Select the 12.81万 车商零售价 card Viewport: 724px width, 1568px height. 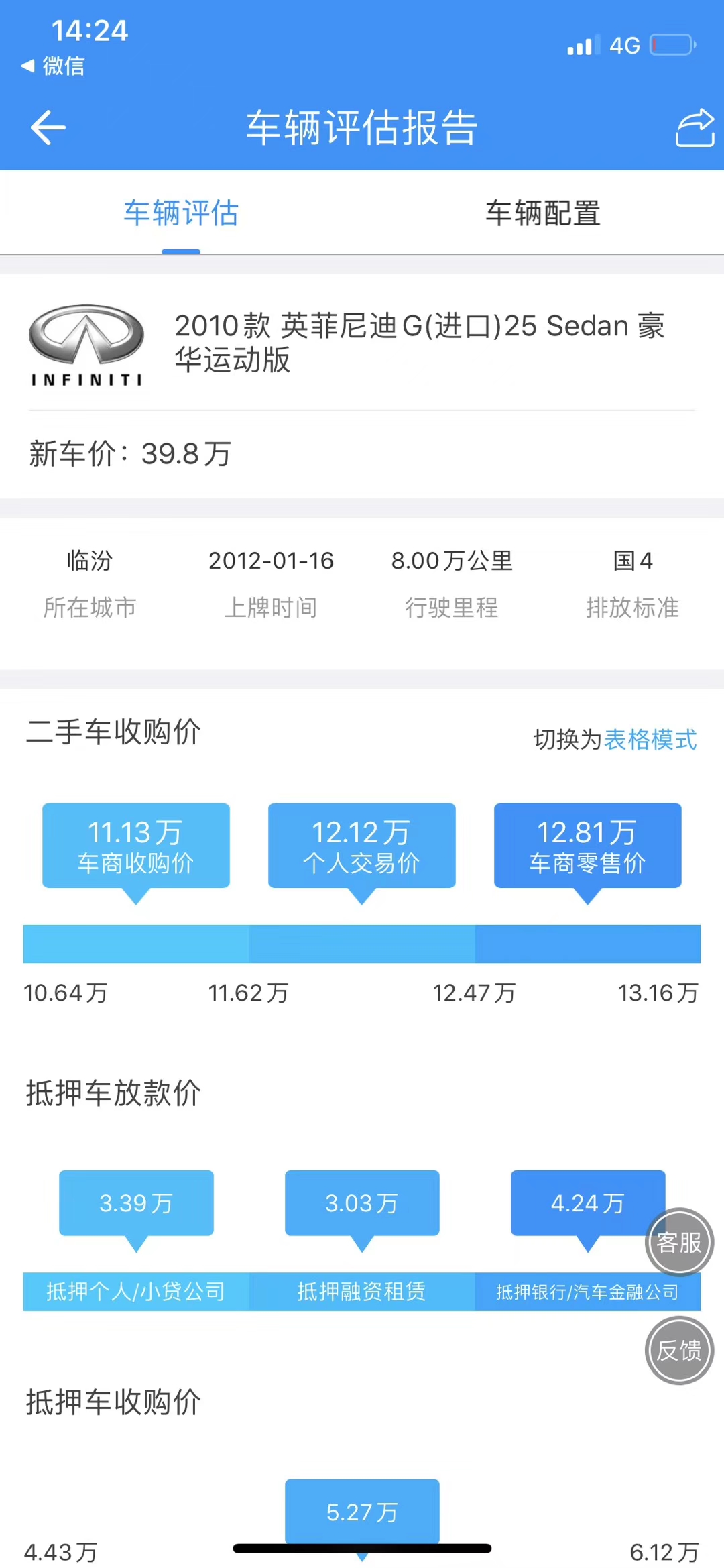588,846
